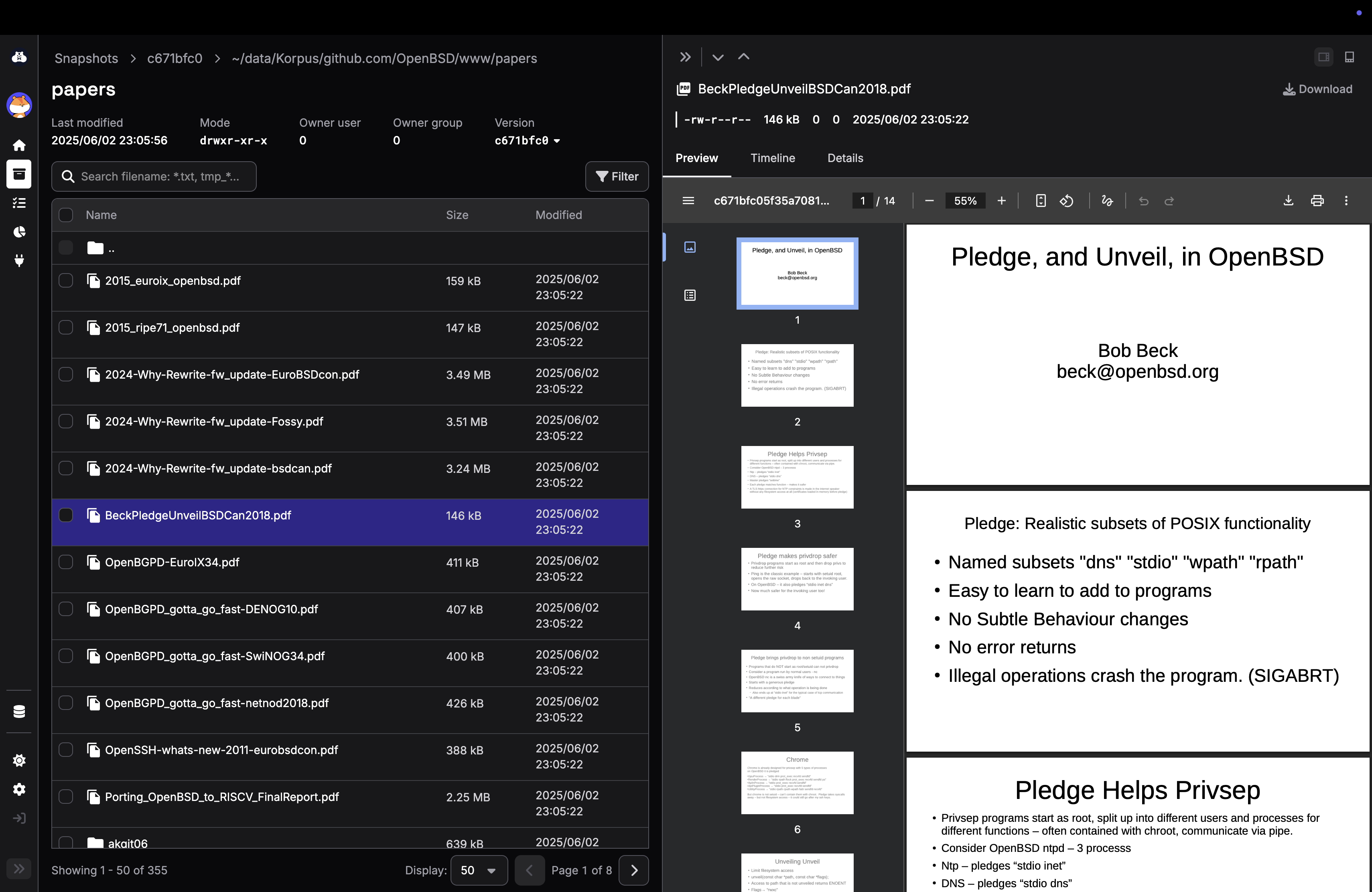This screenshot has height=892, width=1372.
Task: Zoom in the PDF with plus icon
Action: point(1001,201)
